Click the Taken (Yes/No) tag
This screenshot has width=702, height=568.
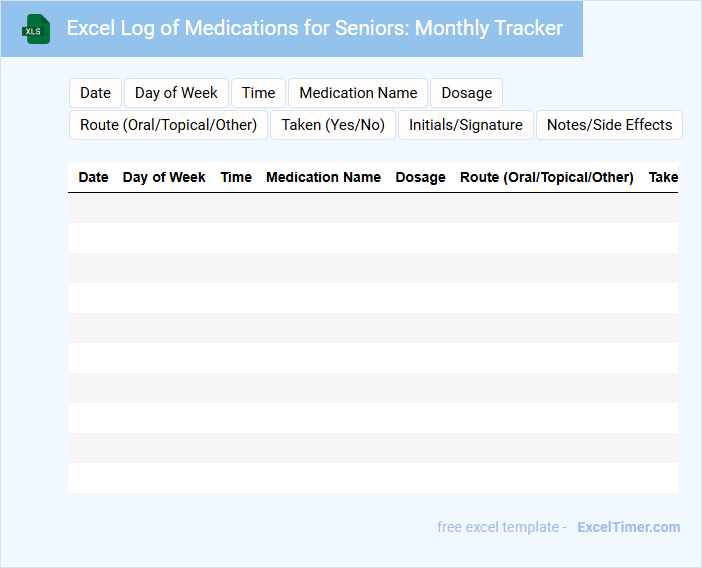(x=333, y=125)
